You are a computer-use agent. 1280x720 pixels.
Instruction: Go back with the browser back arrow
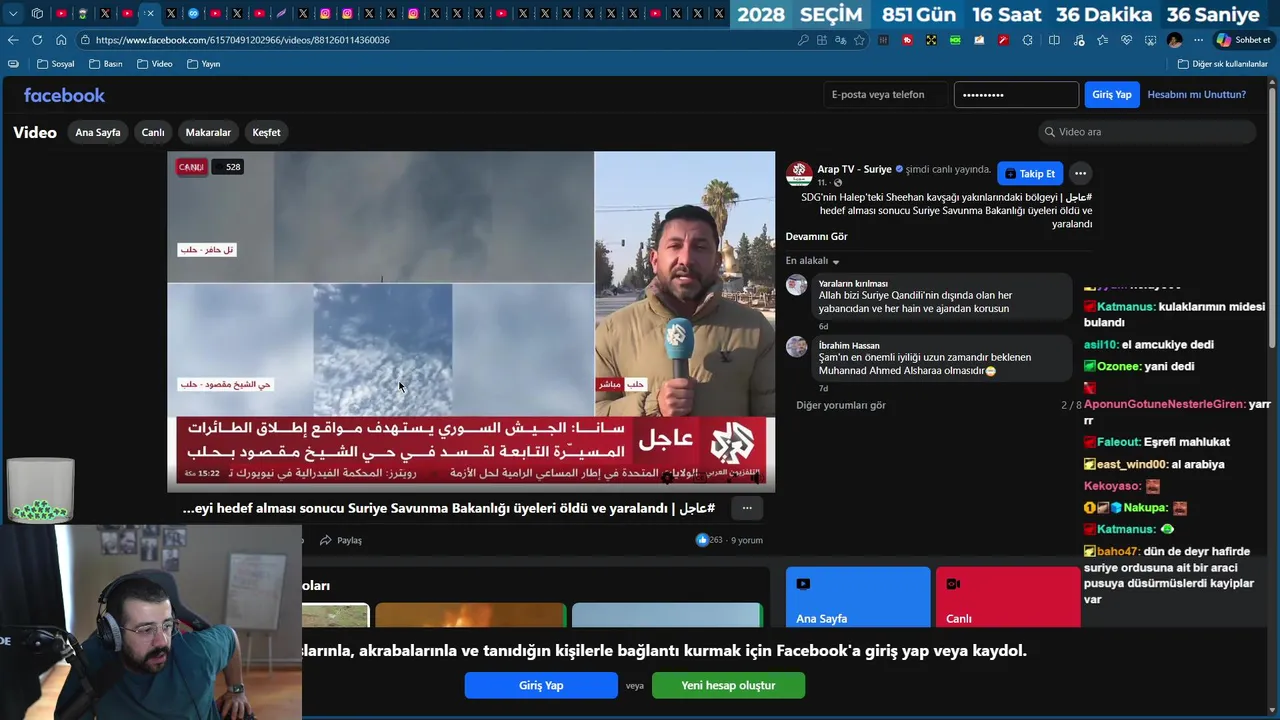[x=13, y=40]
